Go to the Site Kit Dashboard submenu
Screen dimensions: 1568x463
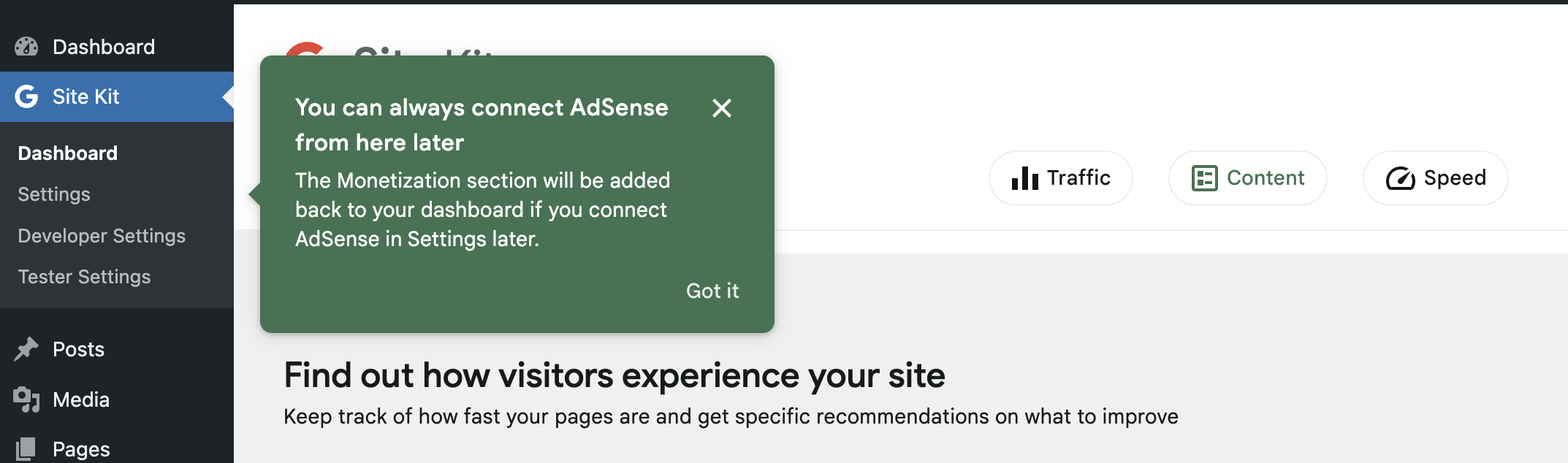[x=66, y=153]
